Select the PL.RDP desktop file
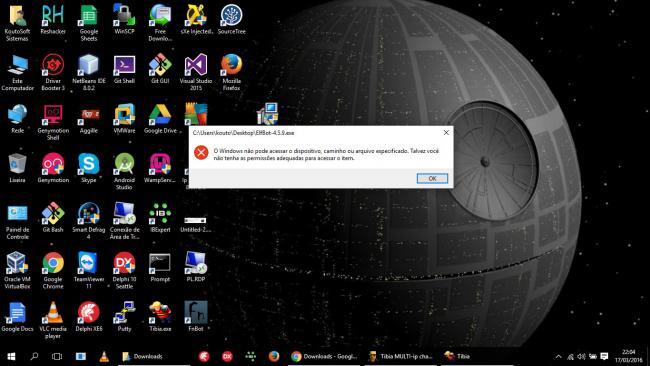 click(196, 267)
